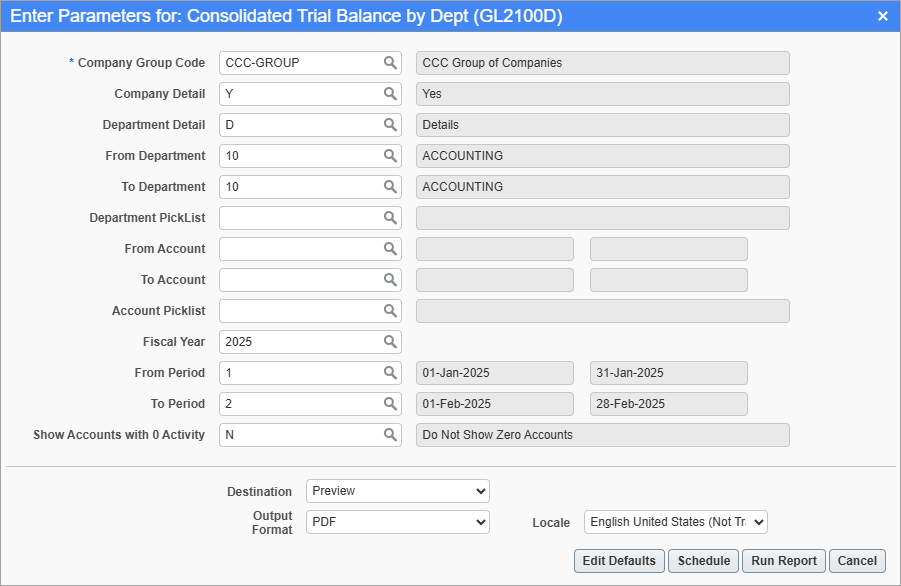Image resolution: width=901 pixels, height=586 pixels.
Task: Open the From Account search
Action: [389, 248]
